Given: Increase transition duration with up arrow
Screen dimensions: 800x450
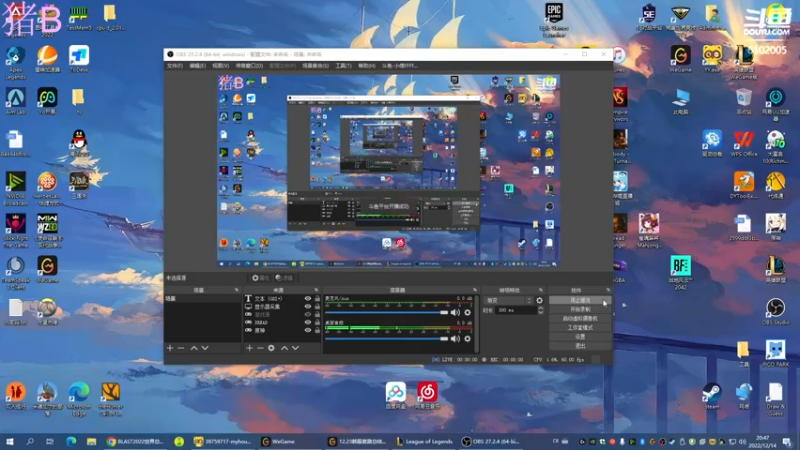Looking at the screenshot, I should pos(540,308).
